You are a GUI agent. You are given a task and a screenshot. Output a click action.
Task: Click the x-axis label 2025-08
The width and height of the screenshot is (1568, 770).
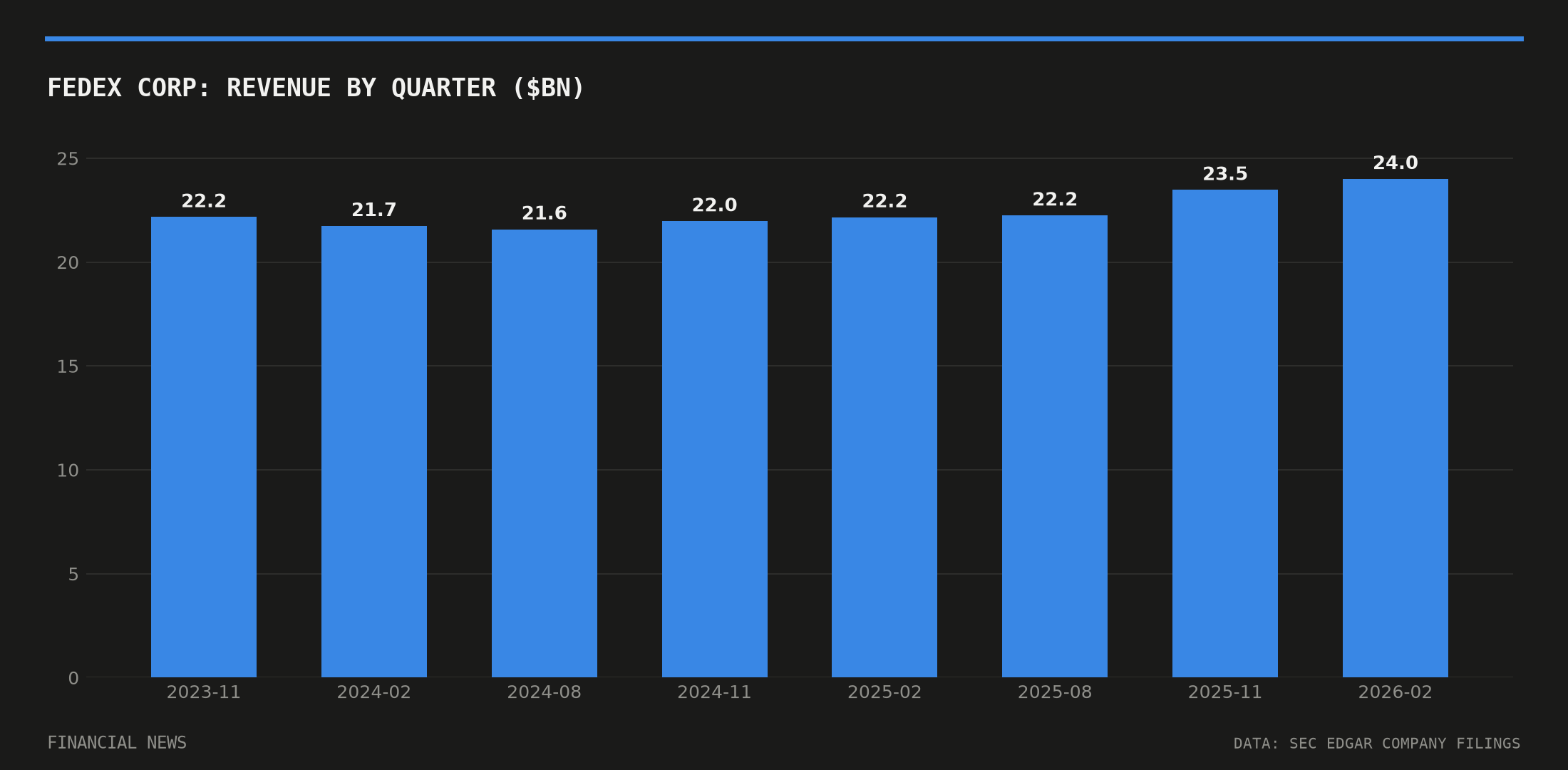pyautogui.click(x=1055, y=692)
